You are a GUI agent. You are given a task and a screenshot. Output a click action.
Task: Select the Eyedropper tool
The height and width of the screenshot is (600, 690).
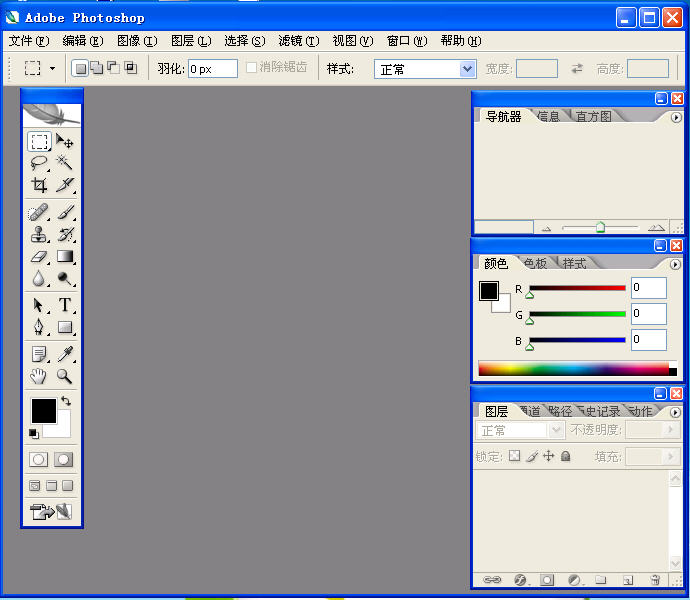pos(65,354)
